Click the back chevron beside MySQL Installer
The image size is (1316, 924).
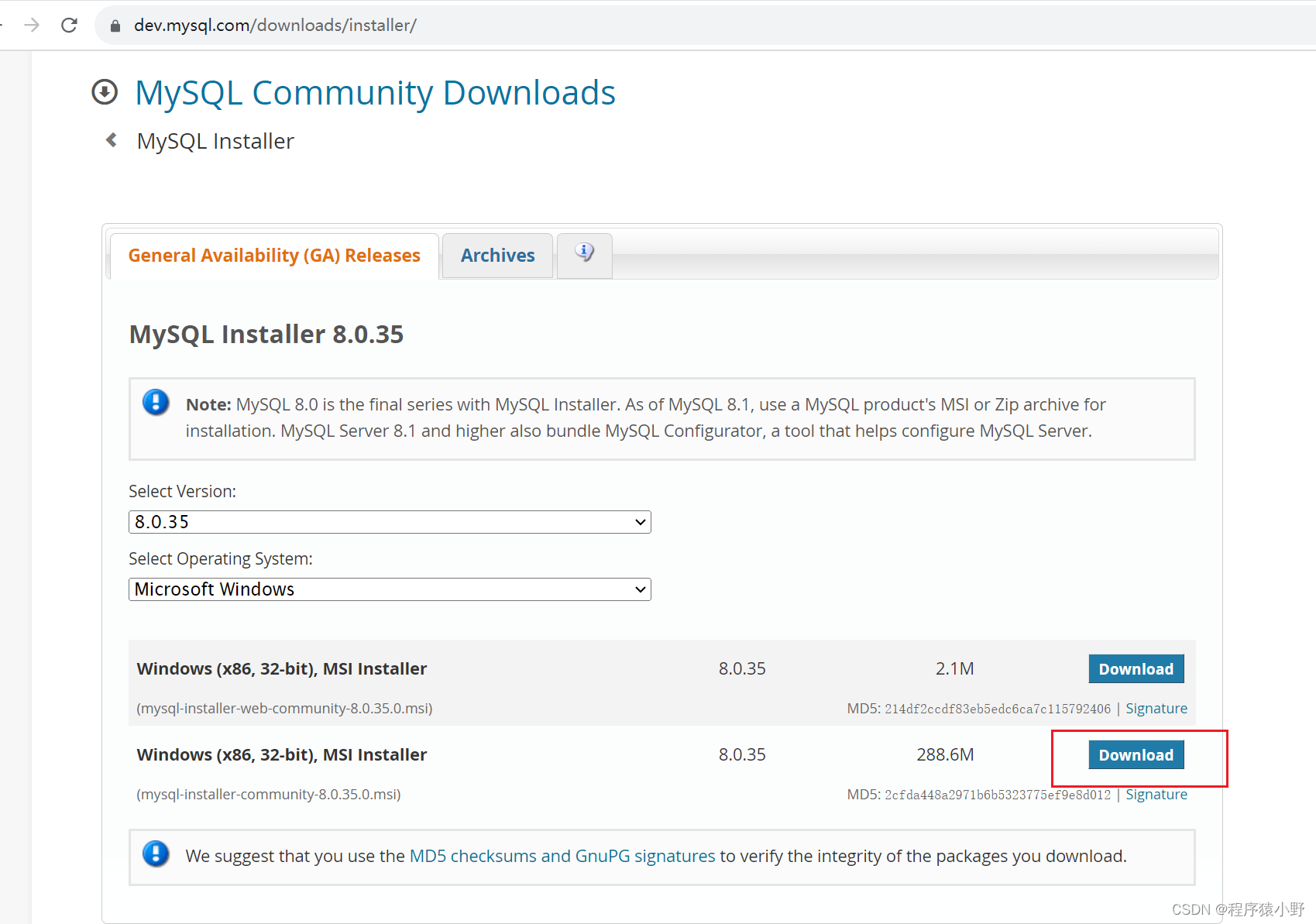[112, 140]
